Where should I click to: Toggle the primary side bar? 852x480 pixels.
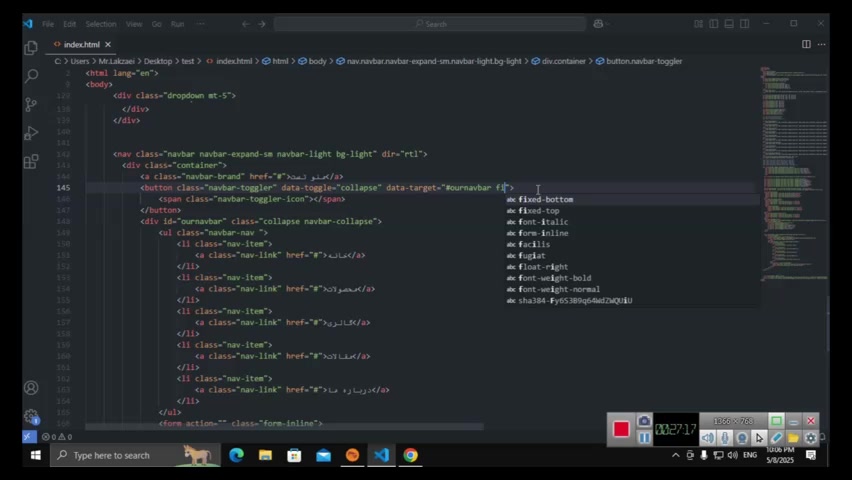714,24
